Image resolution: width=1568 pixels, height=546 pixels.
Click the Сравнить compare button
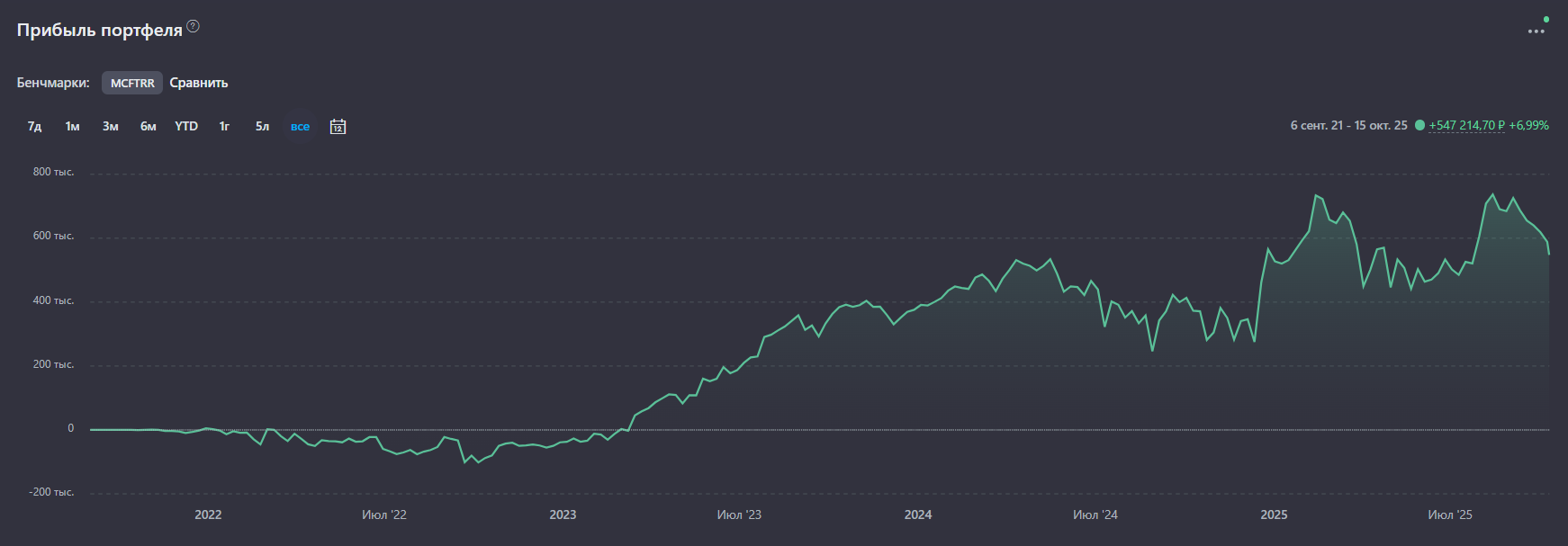click(199, 83)
